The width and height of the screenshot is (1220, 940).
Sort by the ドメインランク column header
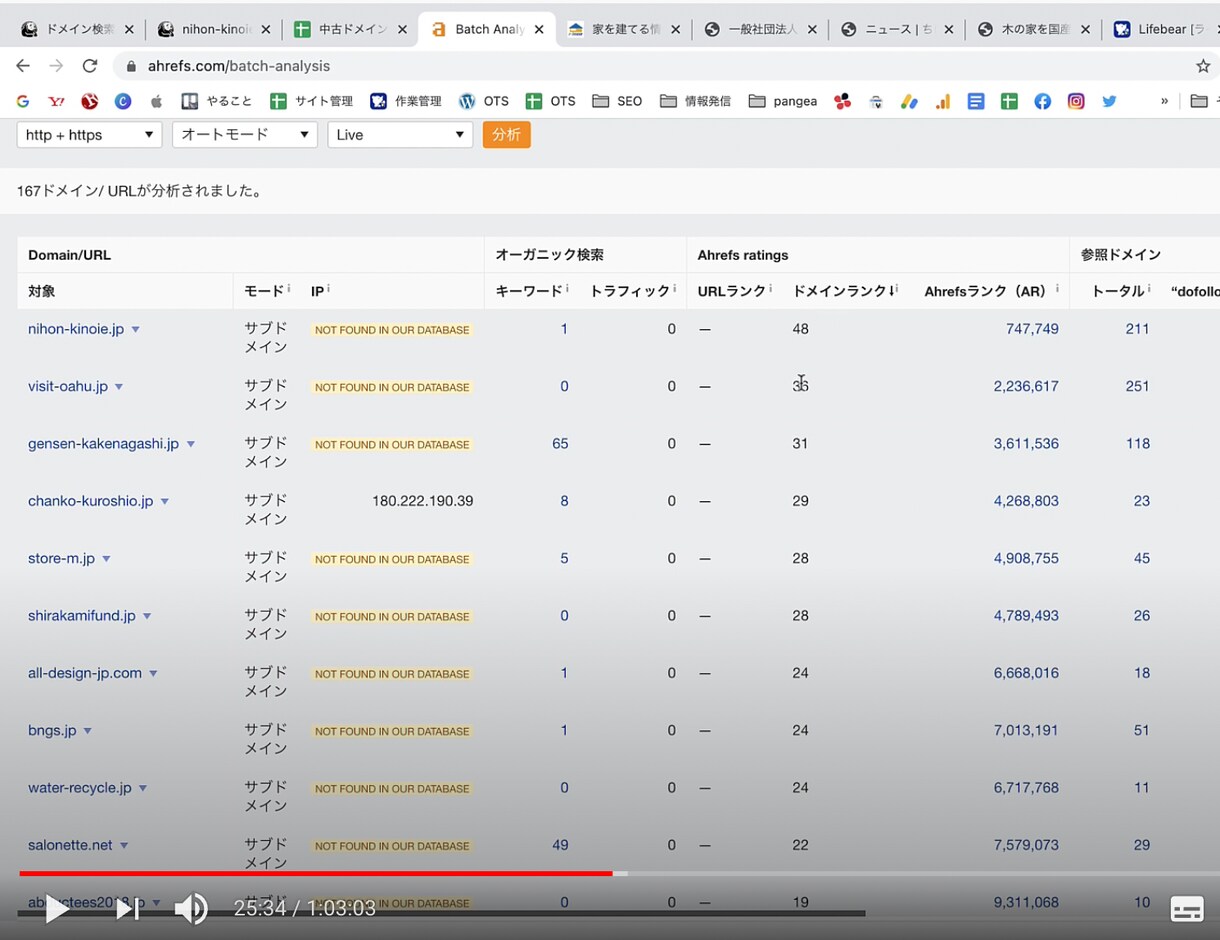(845, 291)
